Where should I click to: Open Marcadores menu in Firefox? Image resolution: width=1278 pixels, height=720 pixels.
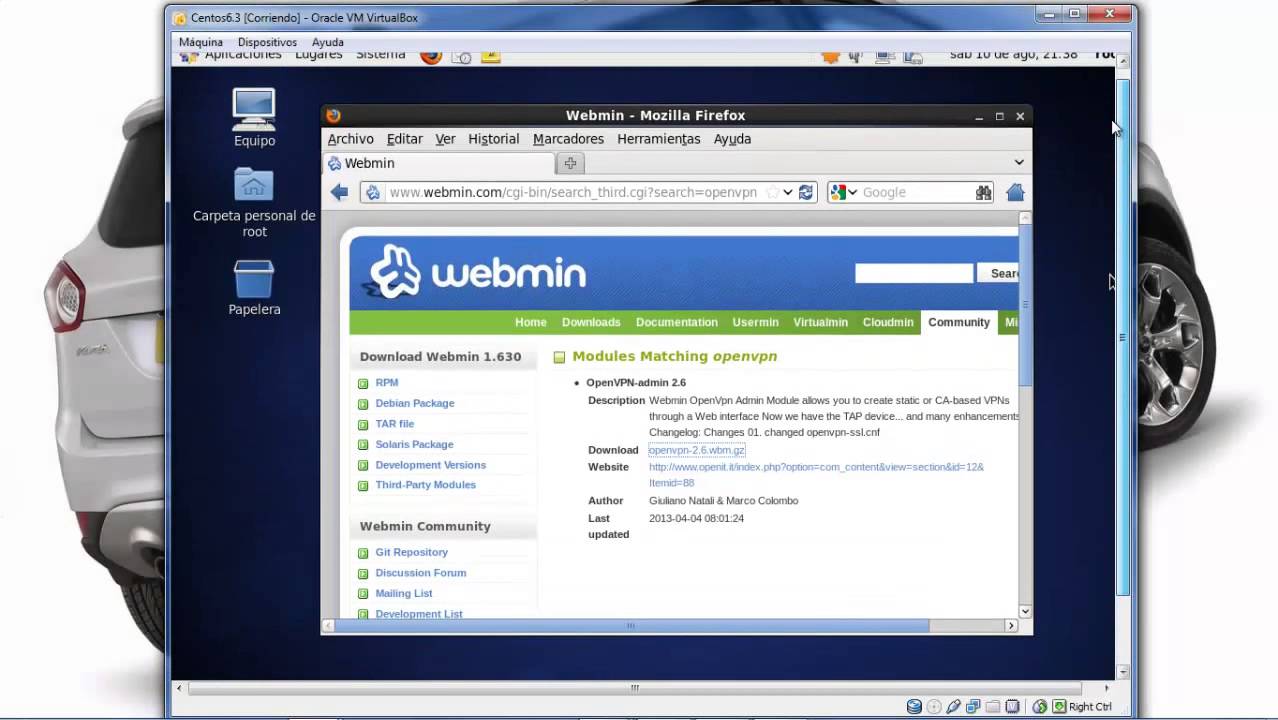(568, 139)
